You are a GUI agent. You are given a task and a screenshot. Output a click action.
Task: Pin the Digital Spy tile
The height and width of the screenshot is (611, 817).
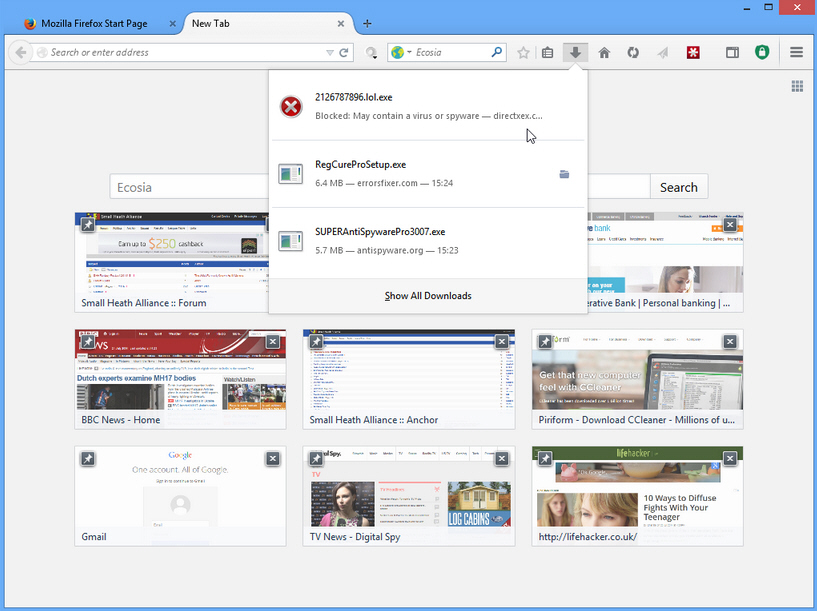[x=316, y=458]
